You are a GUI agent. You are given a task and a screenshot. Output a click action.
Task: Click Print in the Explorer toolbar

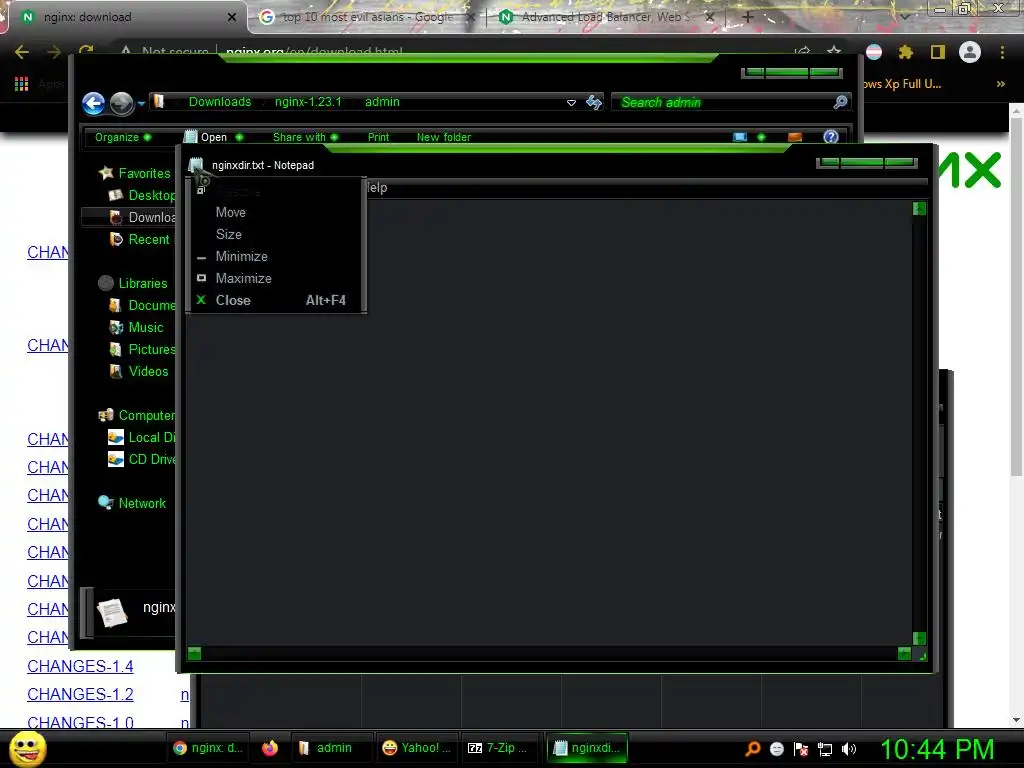click(x=378, y=137)
